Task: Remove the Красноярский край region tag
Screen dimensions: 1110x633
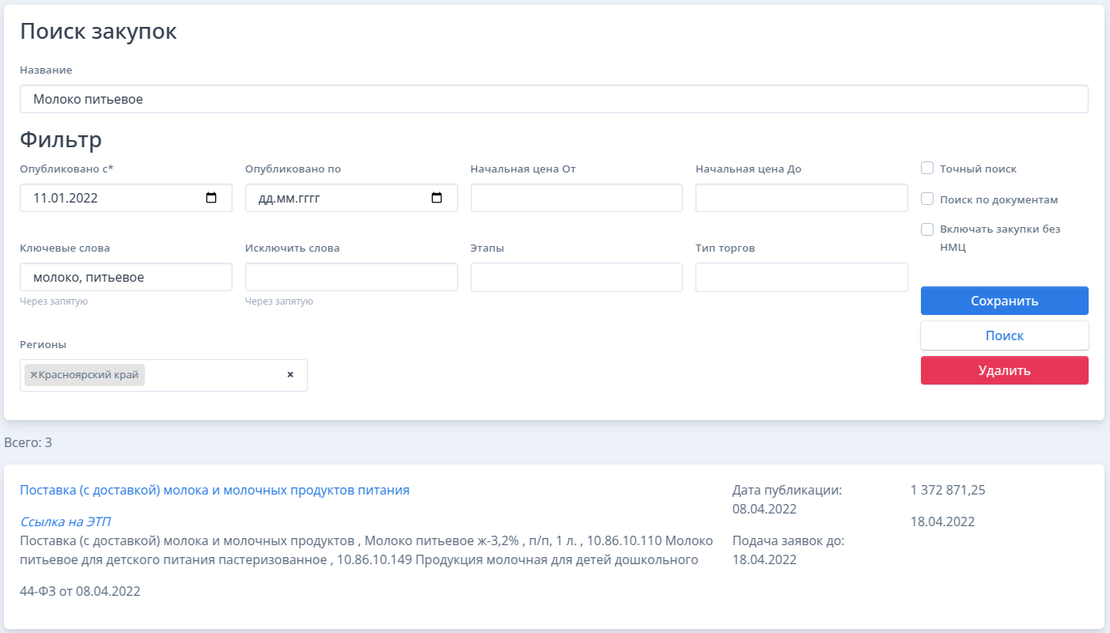Action: (x=33, y=375)
